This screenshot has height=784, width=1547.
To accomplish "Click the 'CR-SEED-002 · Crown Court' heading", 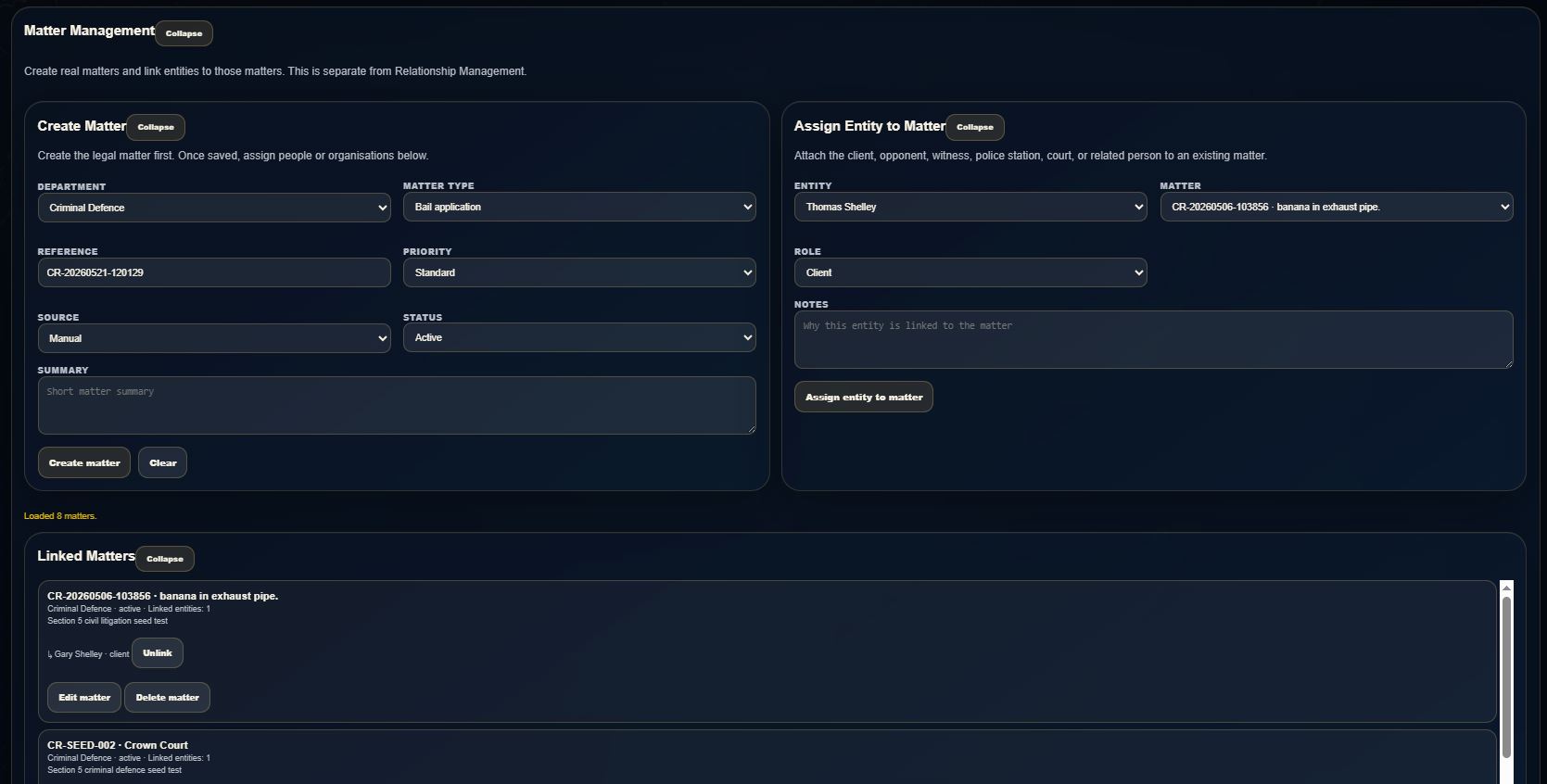I will 118,745.
